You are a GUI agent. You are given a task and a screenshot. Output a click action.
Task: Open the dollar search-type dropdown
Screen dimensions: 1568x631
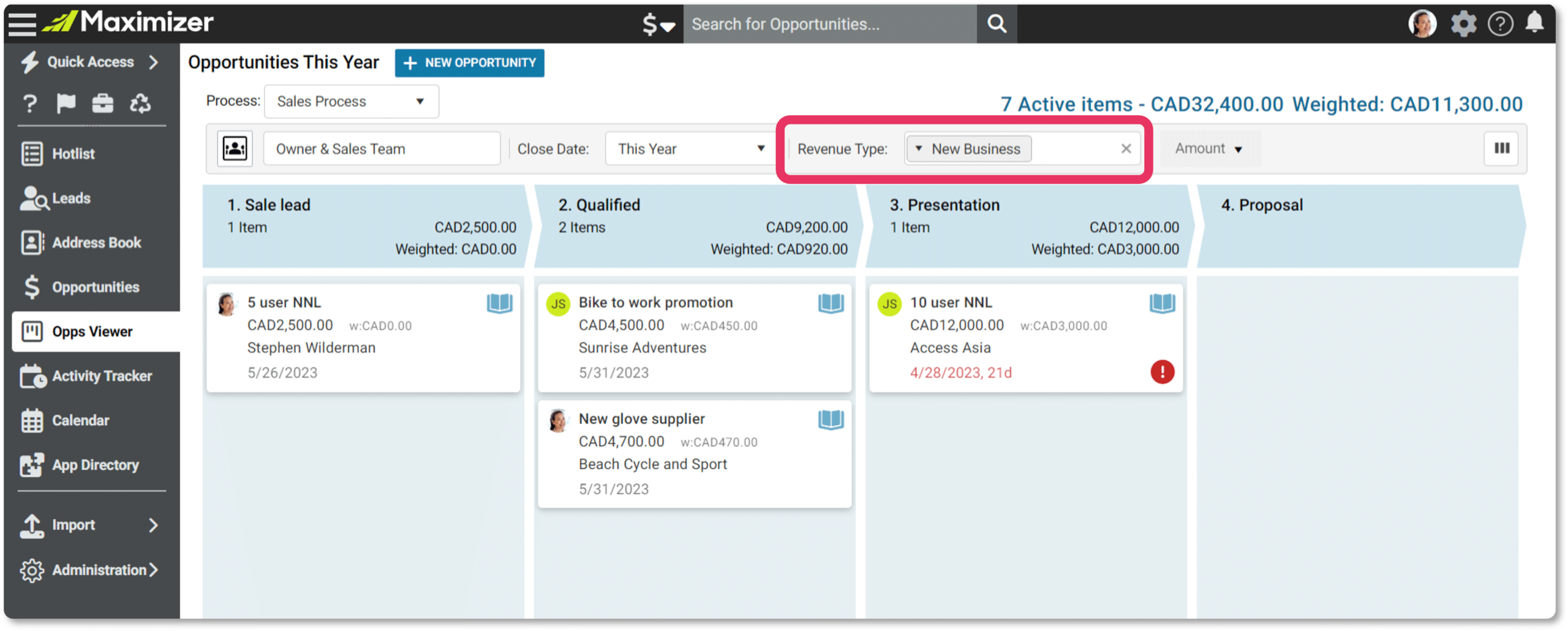click(x=658, y=25)
